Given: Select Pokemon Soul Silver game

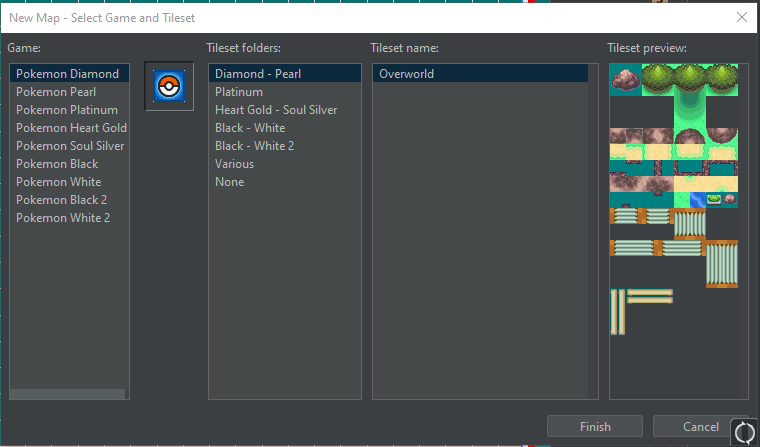Looking at the screenshot, I should pyautogui.click(x=69, y=146).
